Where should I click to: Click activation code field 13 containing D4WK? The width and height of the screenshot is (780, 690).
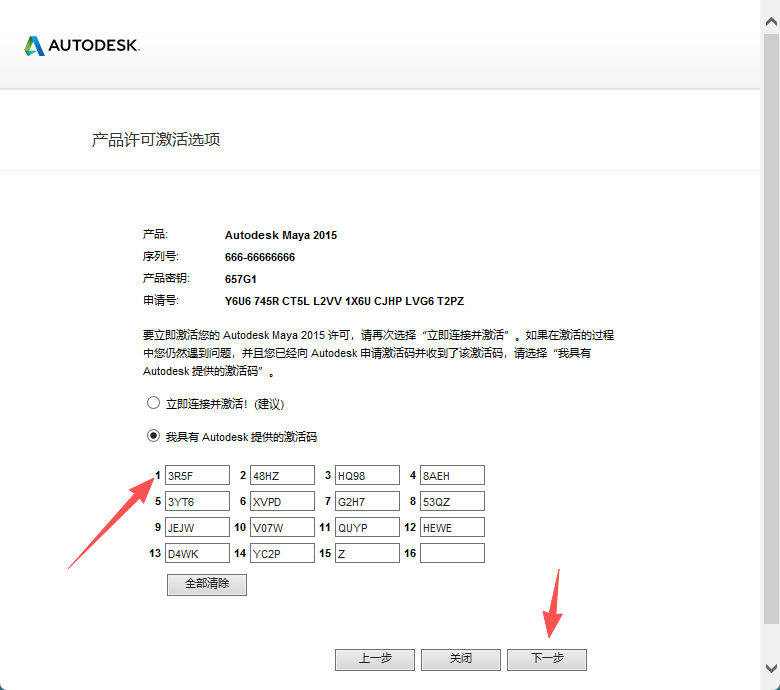click(x=197, y=553)
